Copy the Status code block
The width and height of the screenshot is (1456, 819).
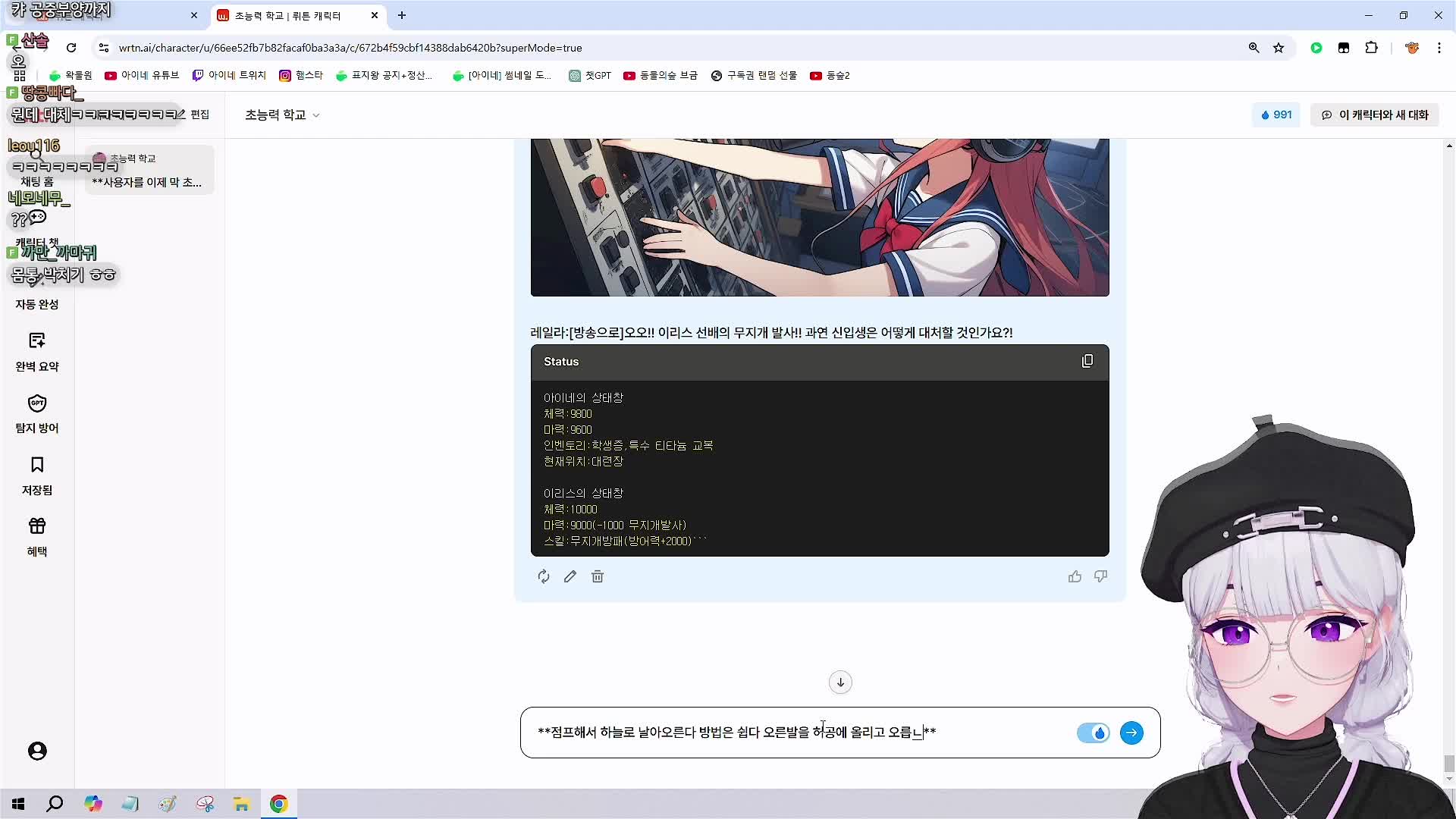pos(1087,362)
